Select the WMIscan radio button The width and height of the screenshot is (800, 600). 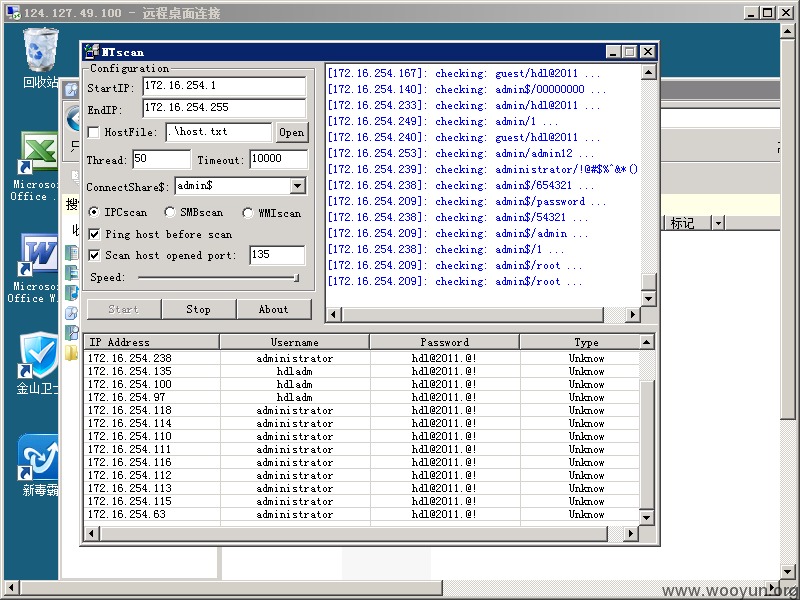pos(248,213)
